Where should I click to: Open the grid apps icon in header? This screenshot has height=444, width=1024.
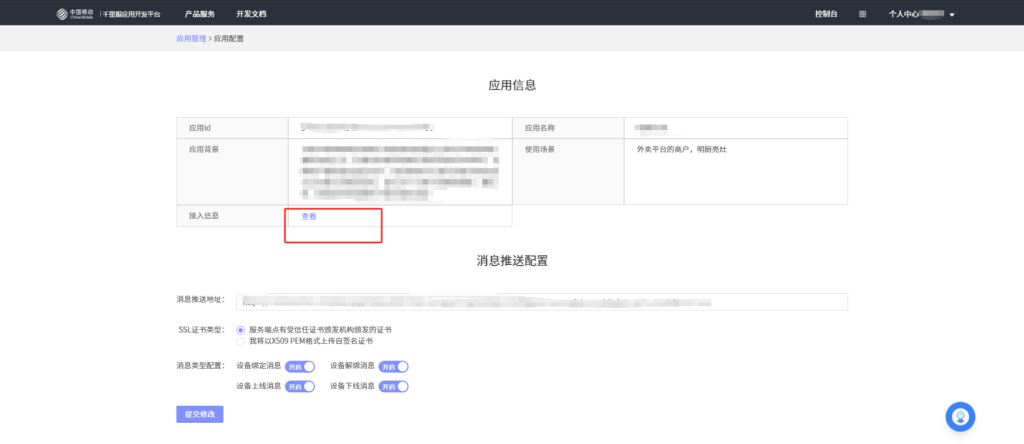(863, 14)
